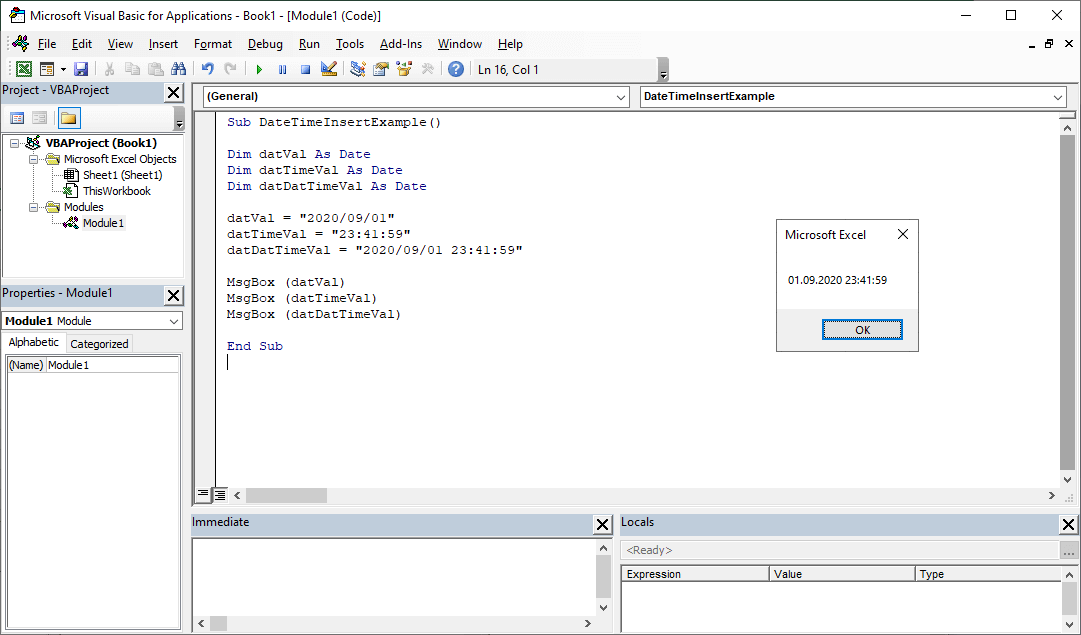Switch to Alphabetic properties tab
Viewport: 1081px width, 635px height.
click(34, 342)
